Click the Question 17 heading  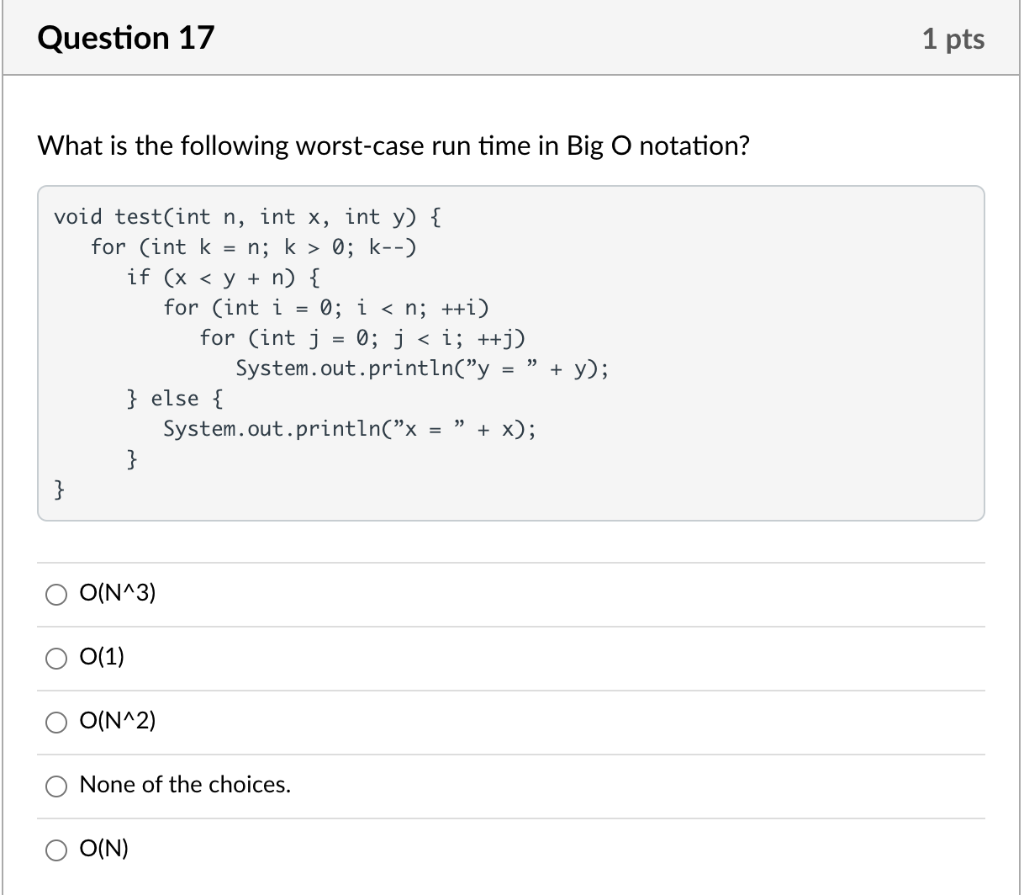[x=126, y=38]
